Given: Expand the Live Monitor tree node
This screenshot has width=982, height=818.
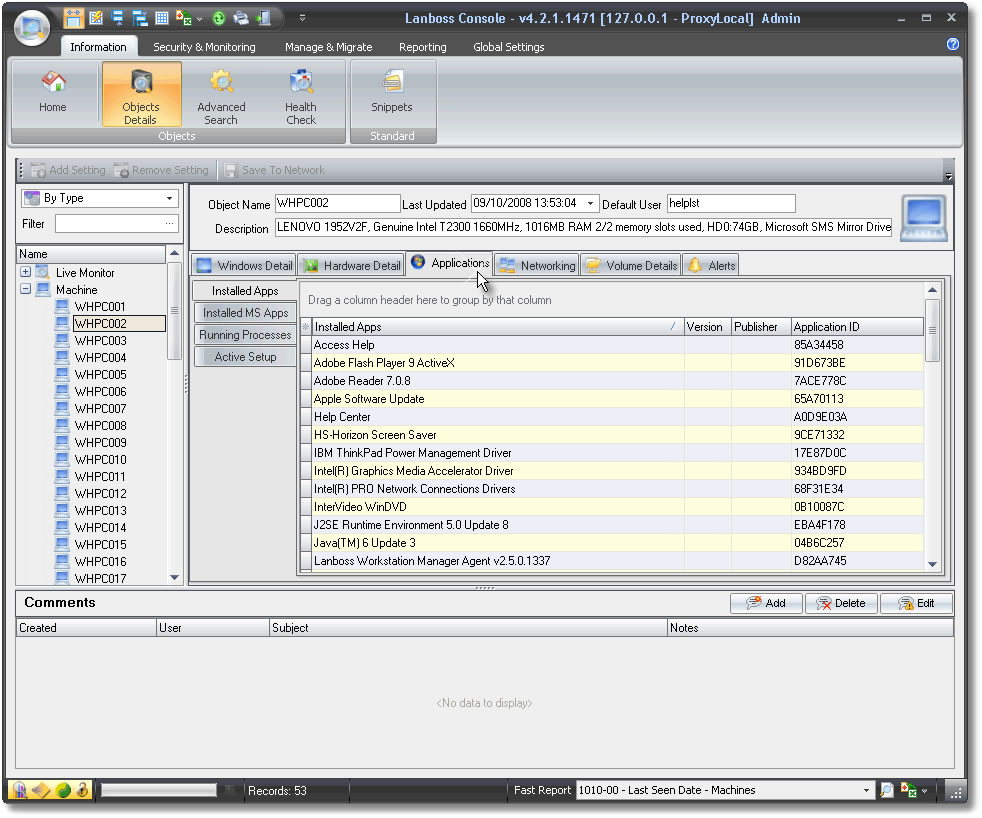Looking at the screenshot, I should point(26,273).
